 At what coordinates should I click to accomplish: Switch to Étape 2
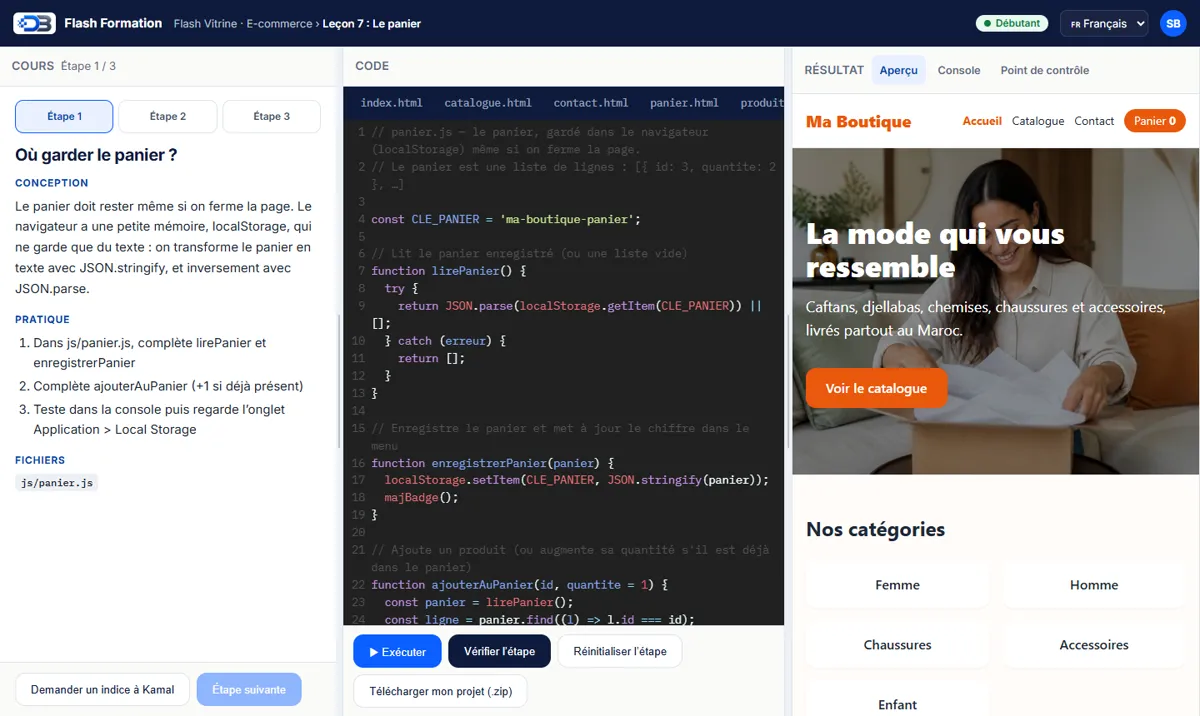click(x=167, y=116)
